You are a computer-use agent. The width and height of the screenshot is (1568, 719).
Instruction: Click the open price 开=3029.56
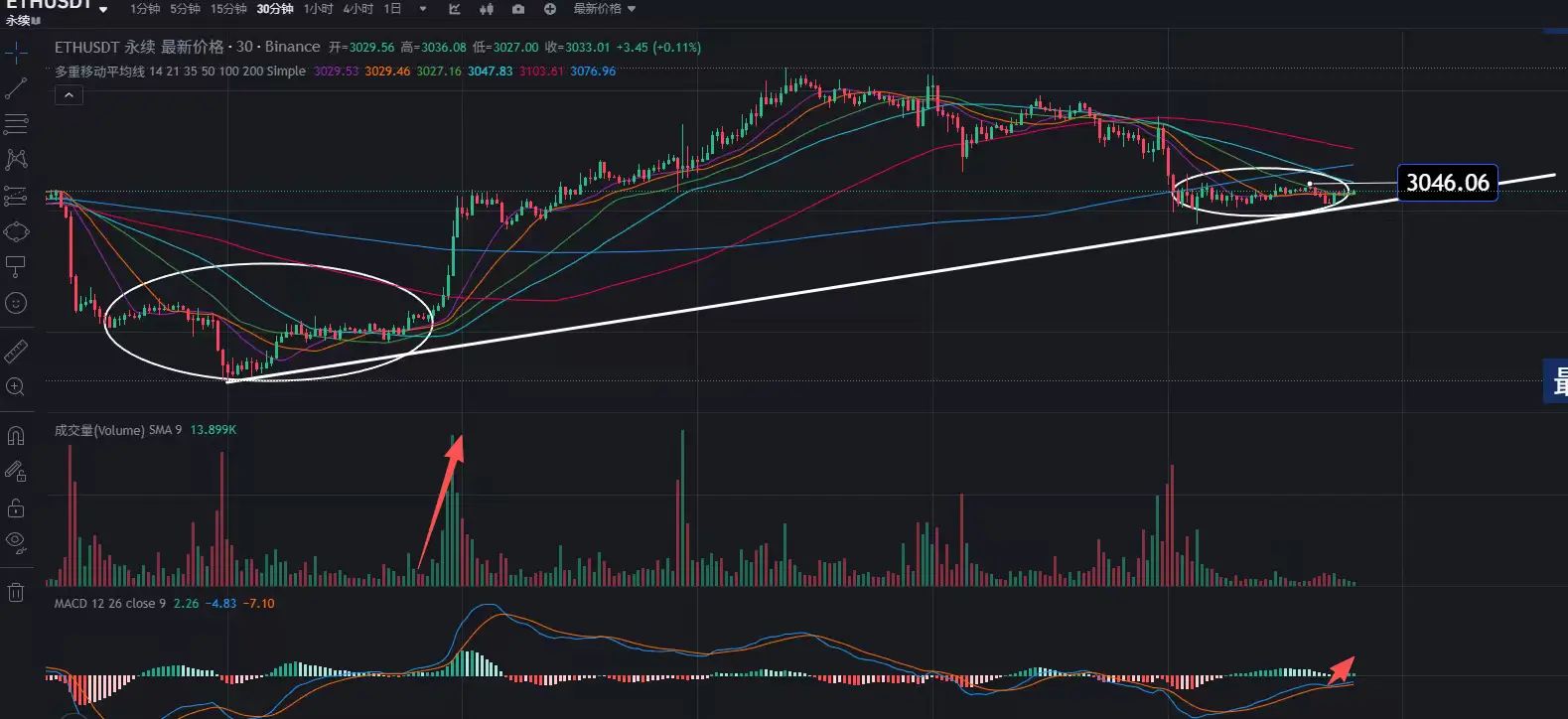(x=361, y=47)
